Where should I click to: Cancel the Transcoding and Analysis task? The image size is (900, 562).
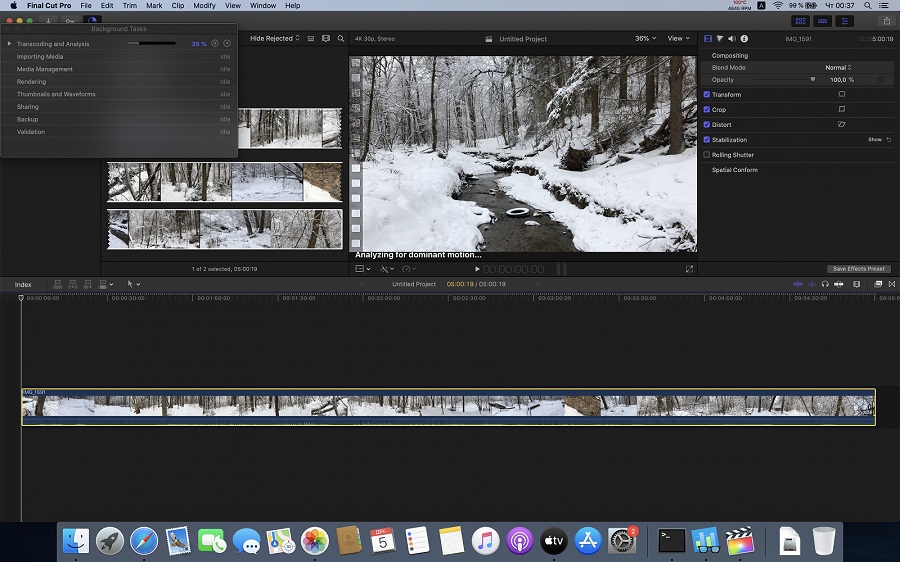227,44
